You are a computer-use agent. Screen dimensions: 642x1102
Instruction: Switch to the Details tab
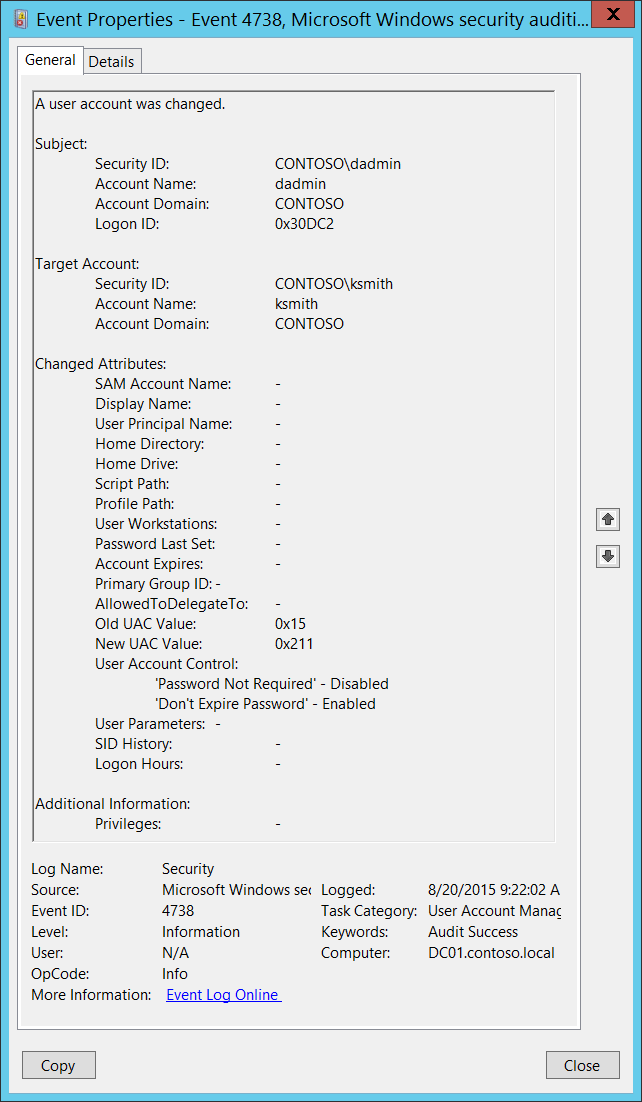(111, 61)
